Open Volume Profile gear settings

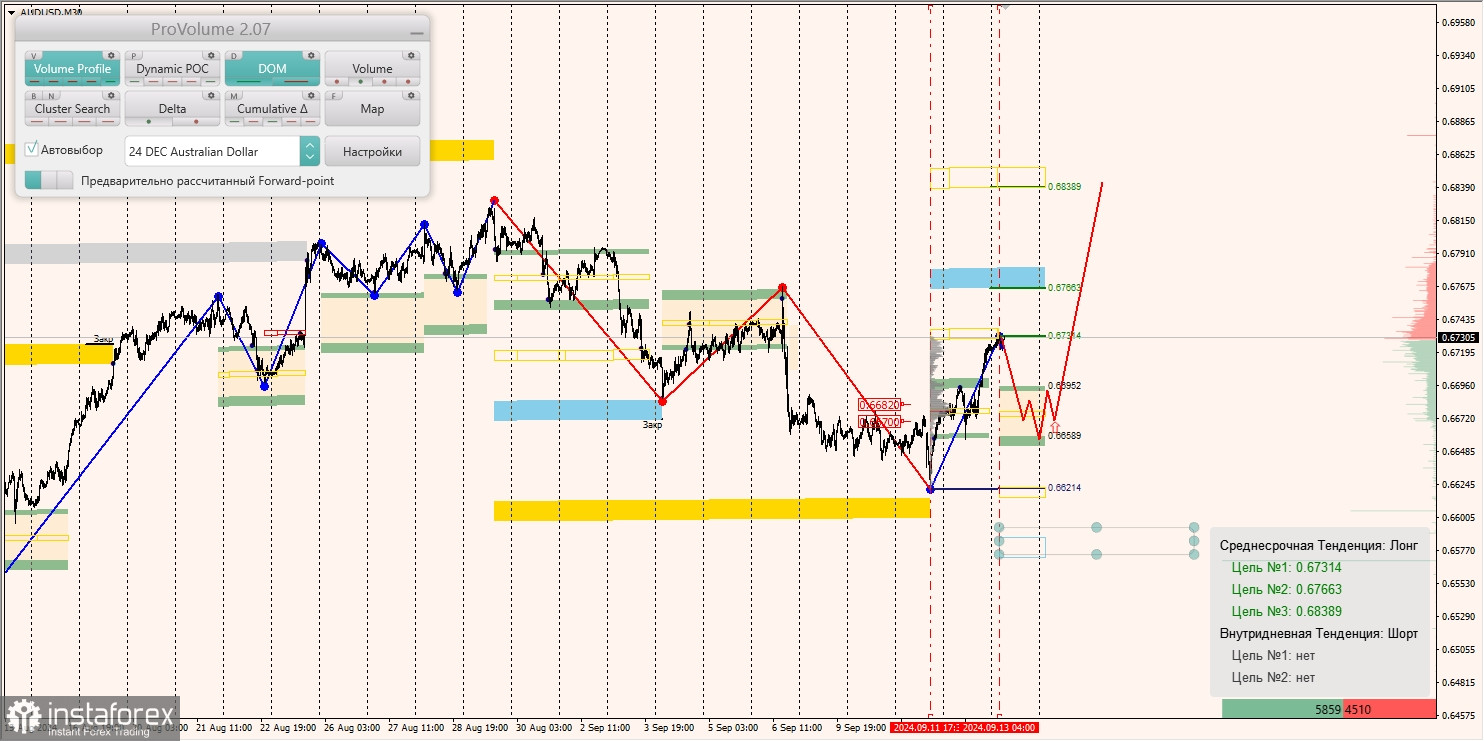click(x=111, y=56)
